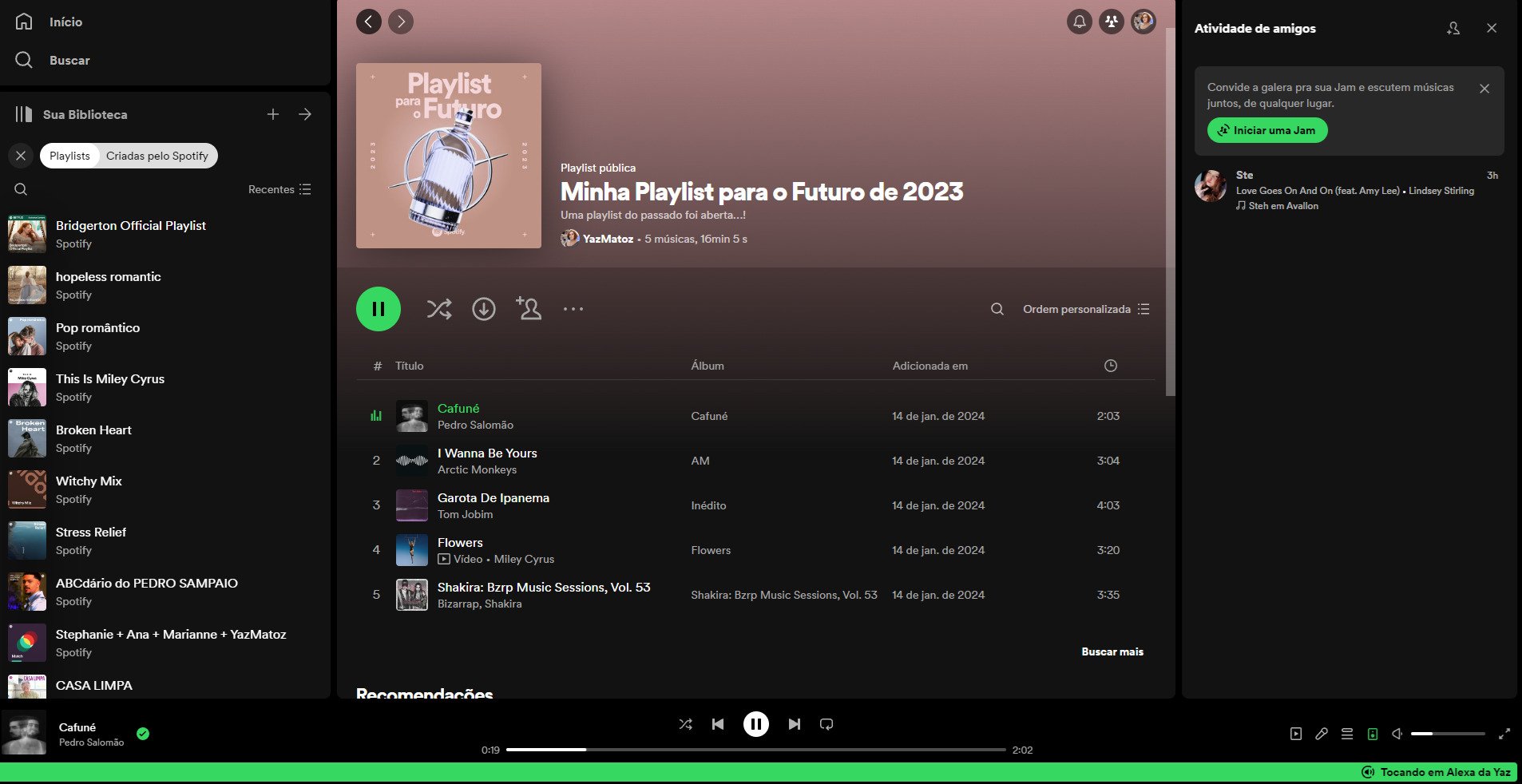Open notifications bell icon

point(1080,22)
